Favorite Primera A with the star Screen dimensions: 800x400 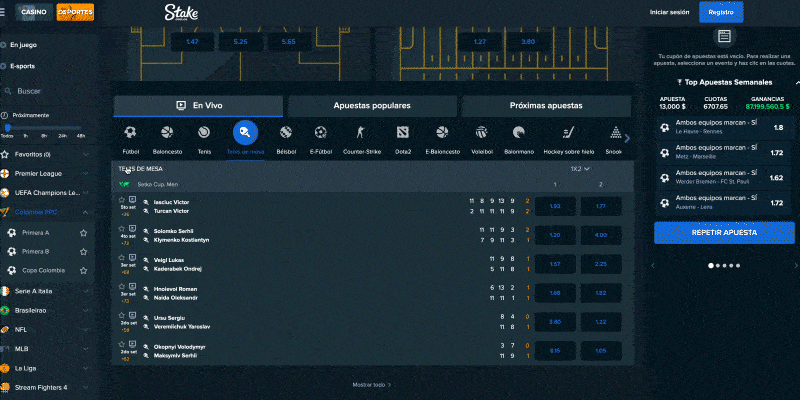84,232
